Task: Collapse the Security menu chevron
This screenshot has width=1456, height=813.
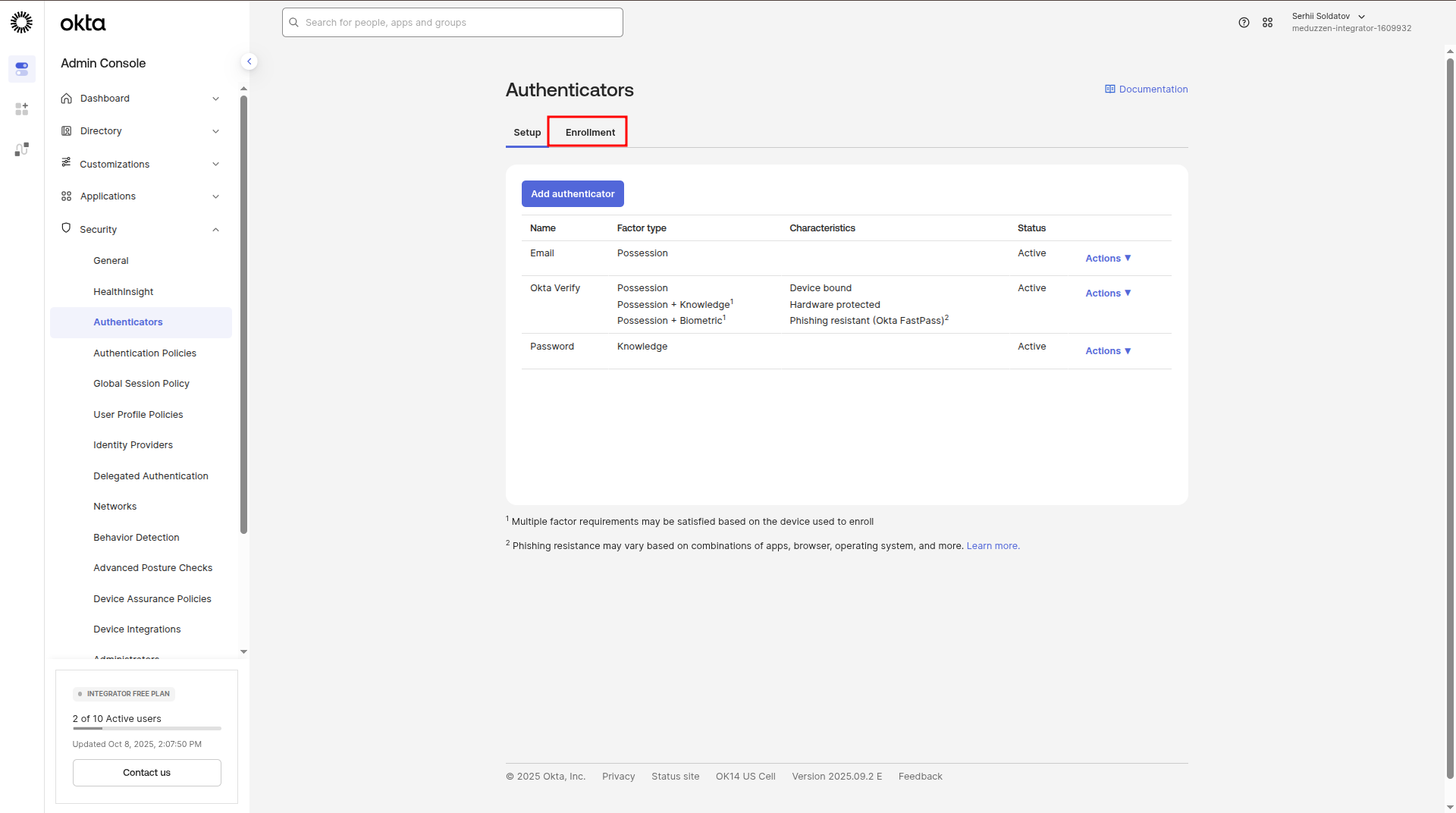Action: click(x=215, y=230)
